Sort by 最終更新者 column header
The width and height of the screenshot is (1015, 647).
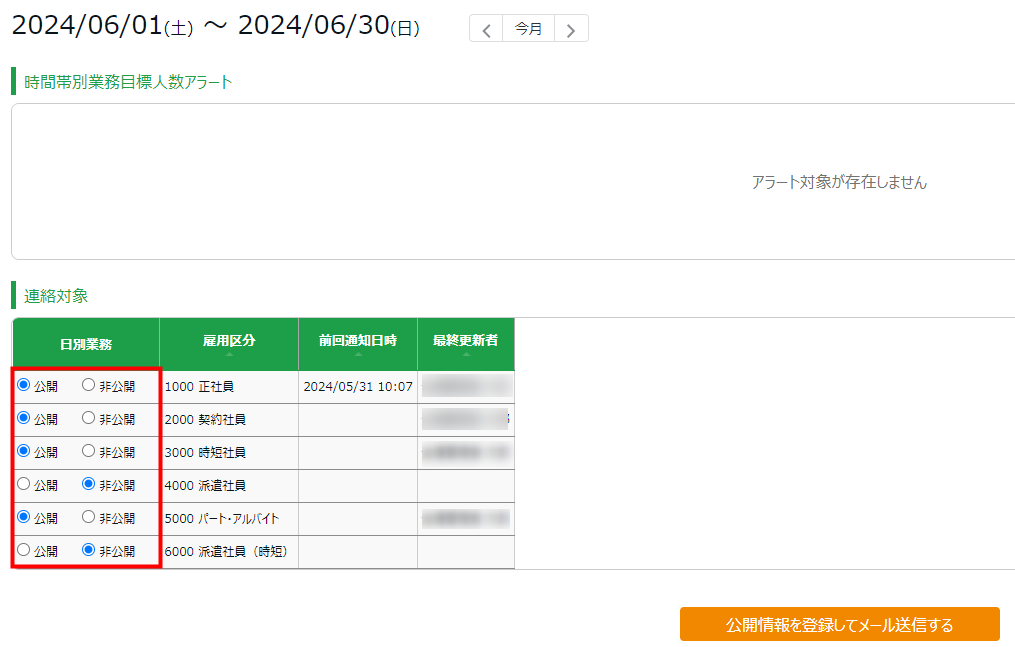(x=466, y=341)
